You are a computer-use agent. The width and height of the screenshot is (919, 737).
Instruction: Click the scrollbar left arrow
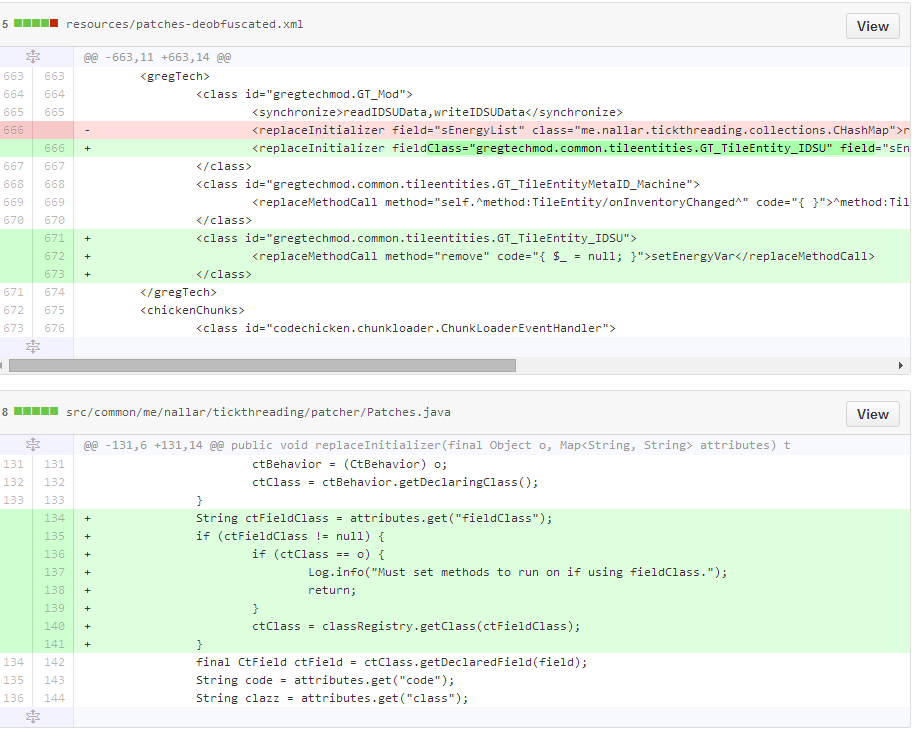pyautogui.click(x=7, y=365)
